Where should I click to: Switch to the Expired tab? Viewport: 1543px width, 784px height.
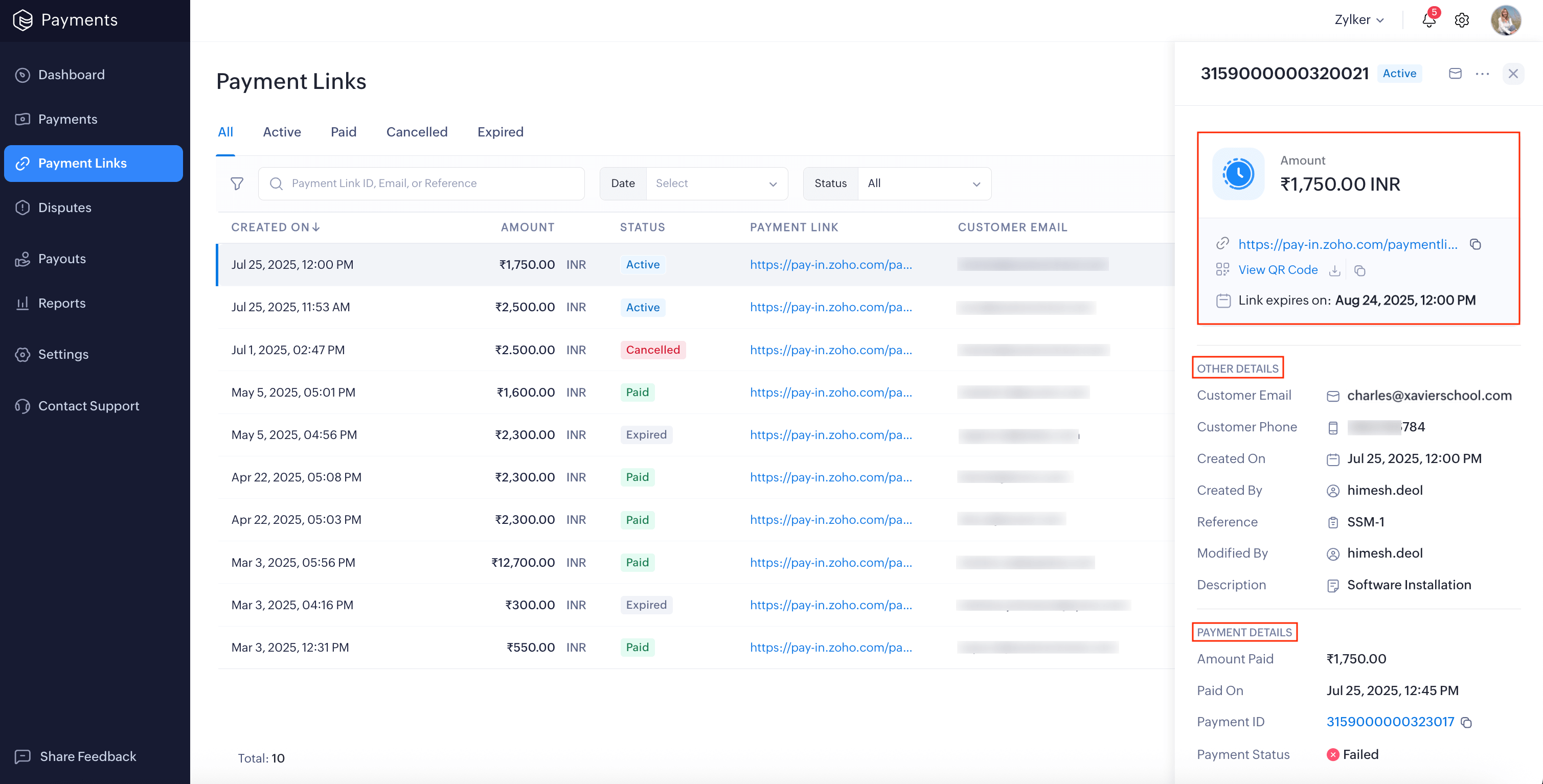point(500,132)
